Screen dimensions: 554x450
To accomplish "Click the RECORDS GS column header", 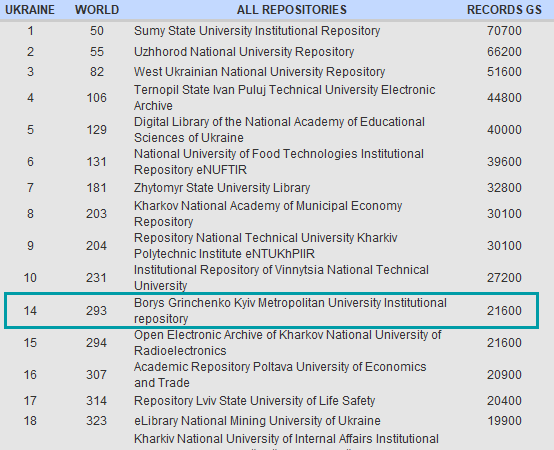I will [504, 10].
